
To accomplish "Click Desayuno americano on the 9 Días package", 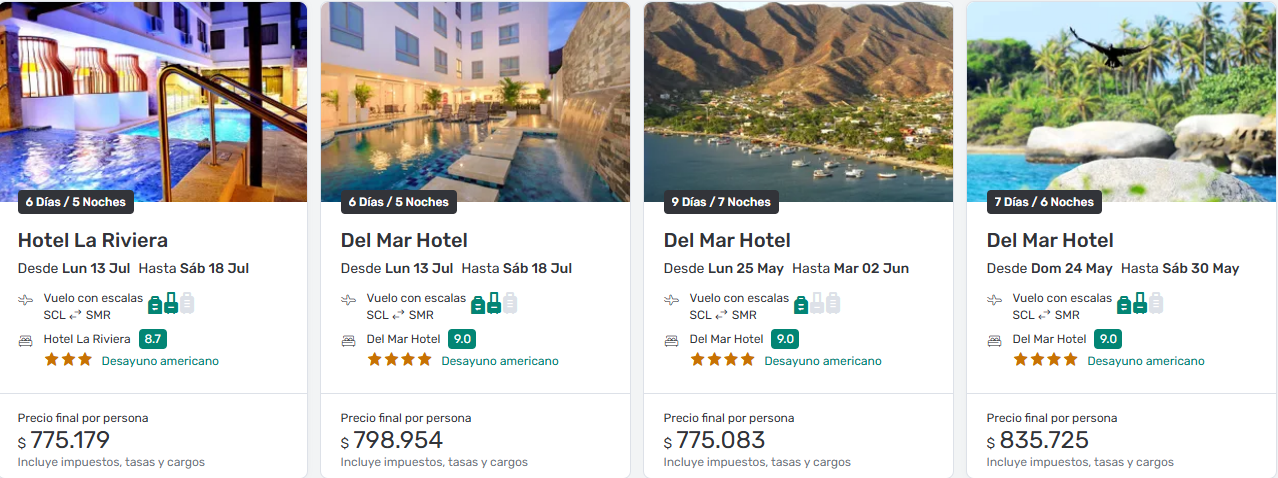I will coord(823,361).
